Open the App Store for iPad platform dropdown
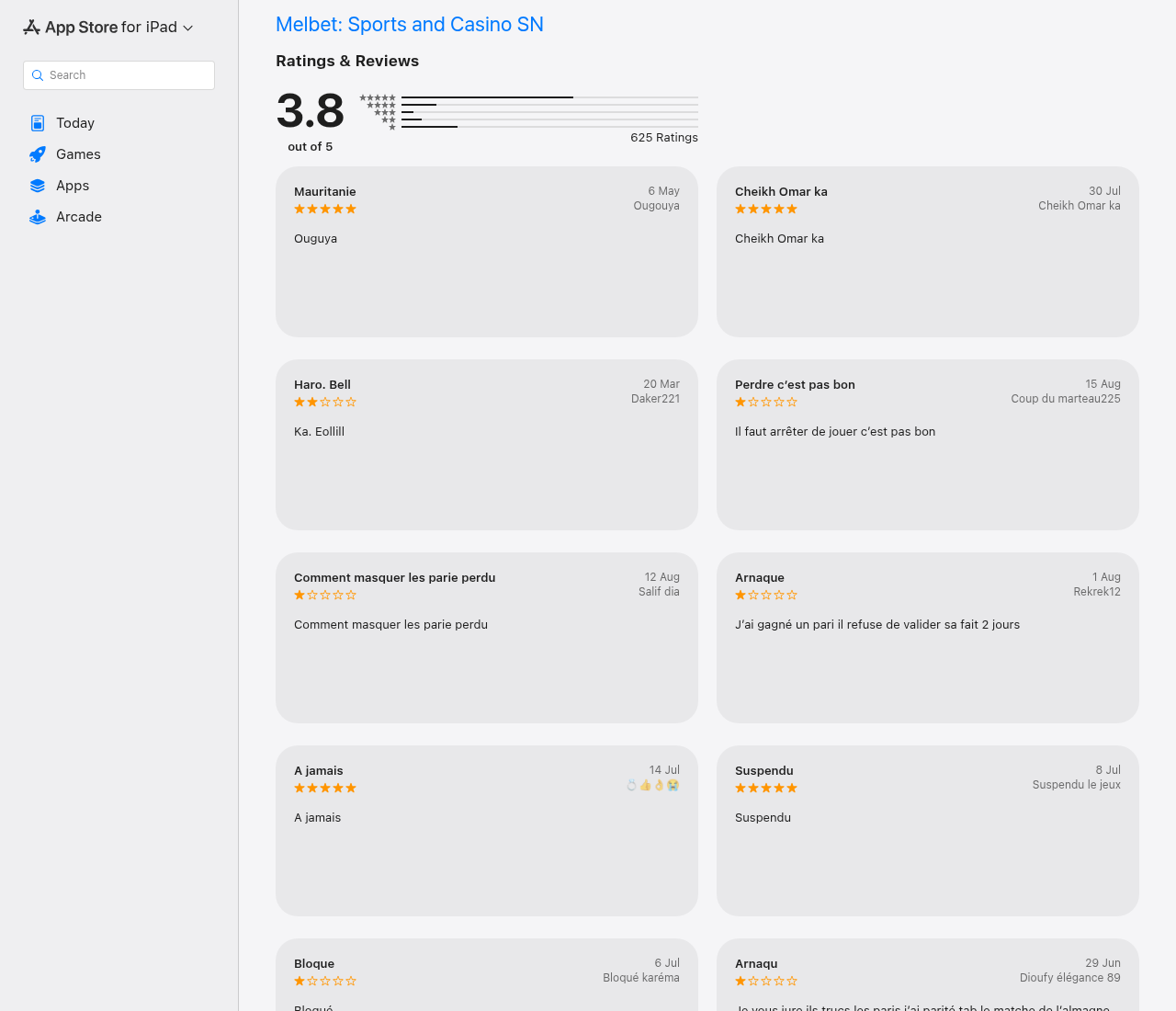This screenshot has width=1176, height=1011. coord(108,28)
